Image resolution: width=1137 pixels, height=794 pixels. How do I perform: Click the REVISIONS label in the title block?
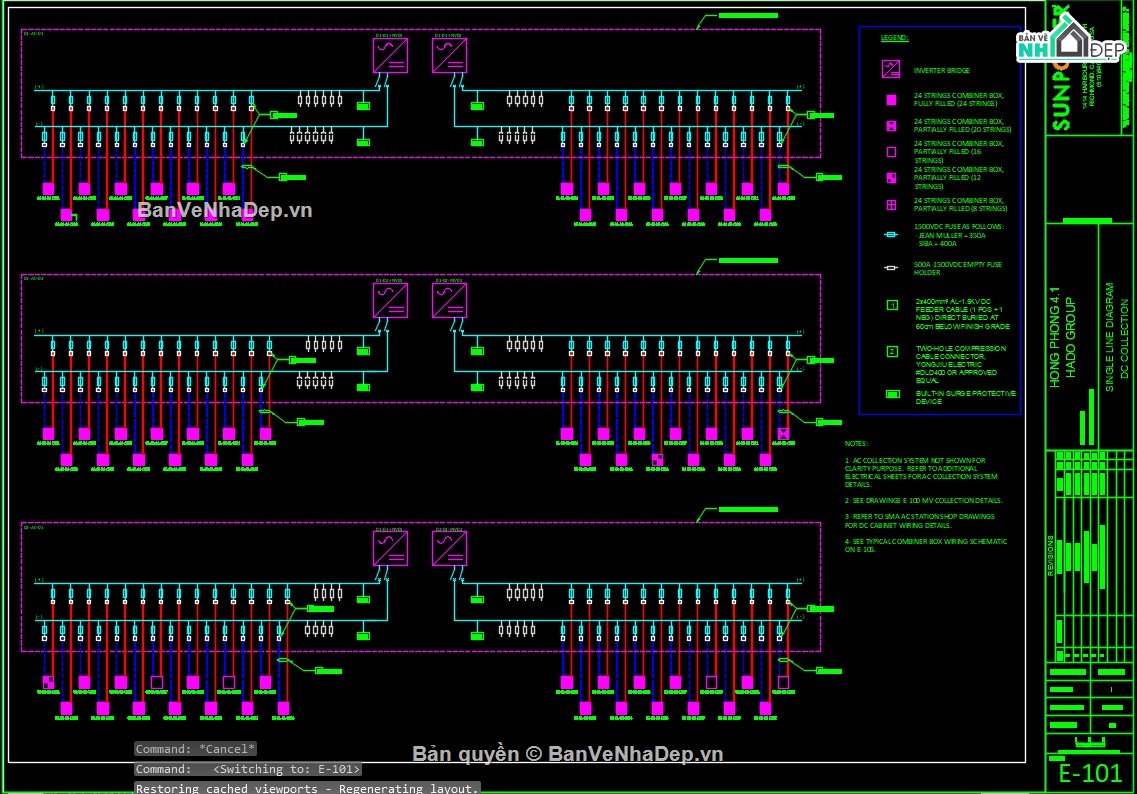pos(1051,557)
